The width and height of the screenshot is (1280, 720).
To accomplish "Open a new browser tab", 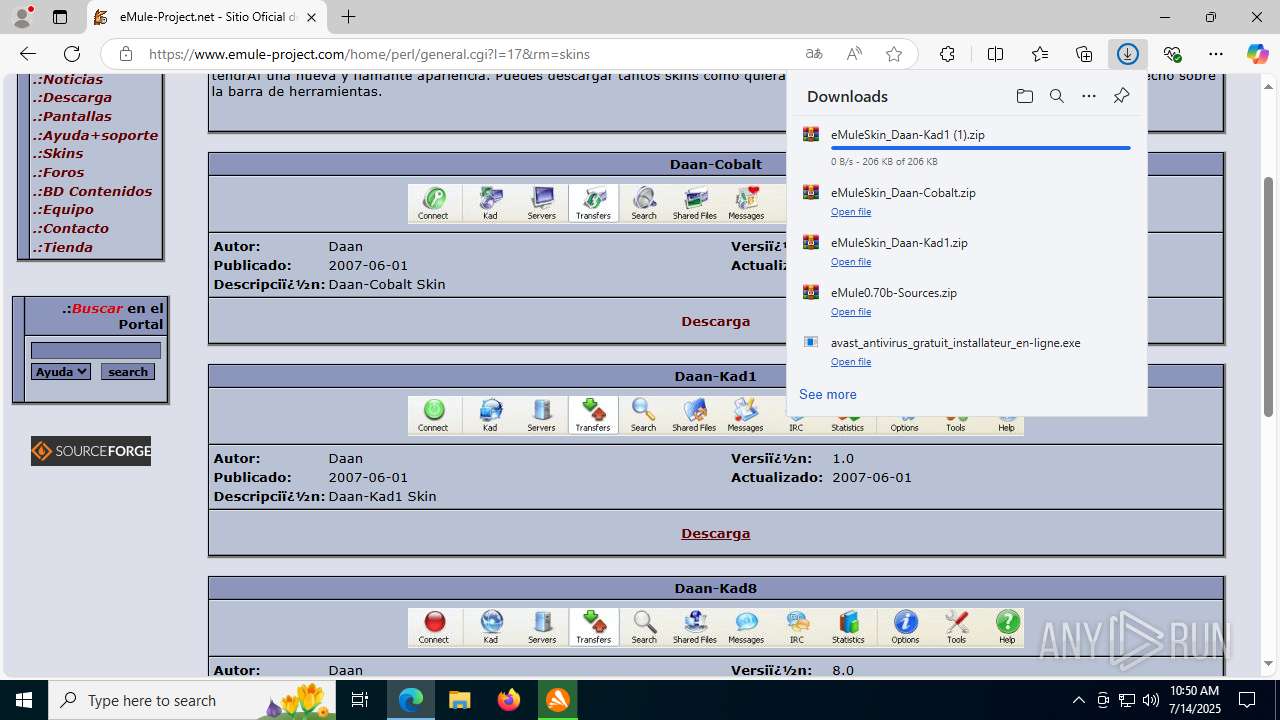I will pos(348,17).
